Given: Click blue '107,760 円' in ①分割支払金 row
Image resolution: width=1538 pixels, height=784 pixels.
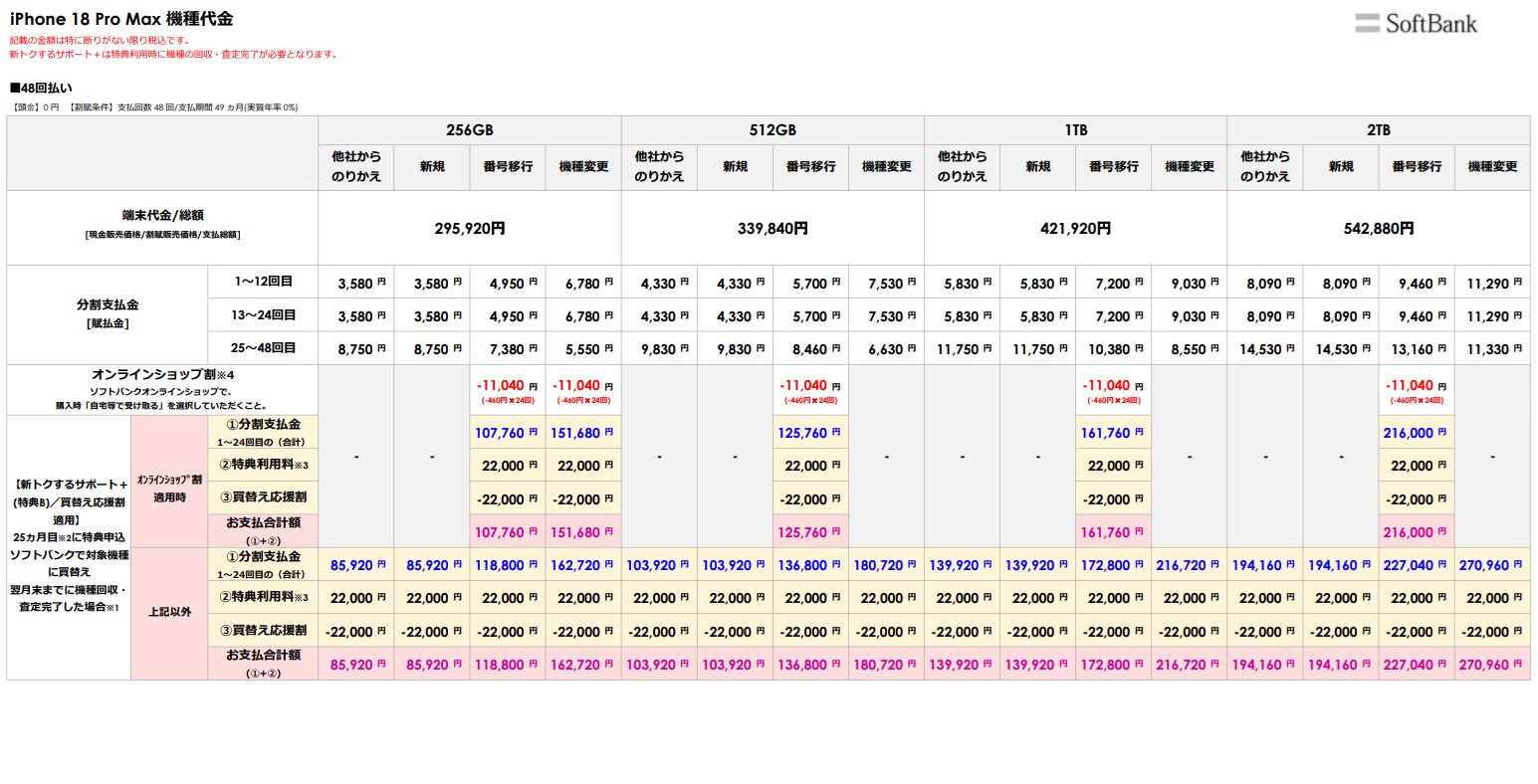Looking at the screenshot, I should [x=507, y=434].
